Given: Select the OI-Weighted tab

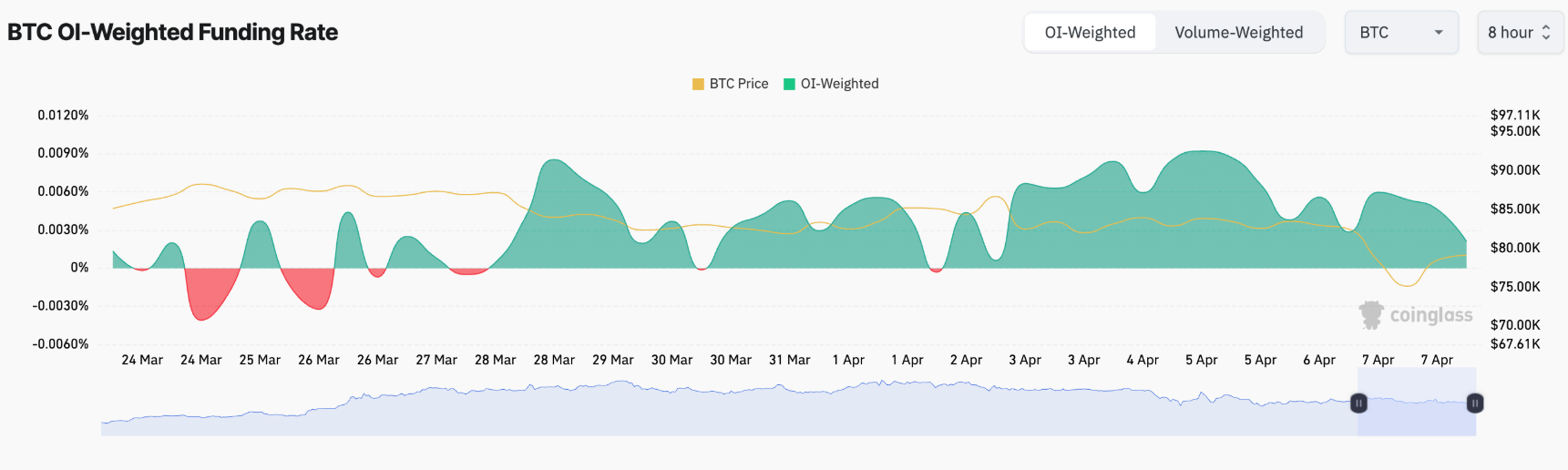Looking at the screenshot, I should tap(1091, 33).
